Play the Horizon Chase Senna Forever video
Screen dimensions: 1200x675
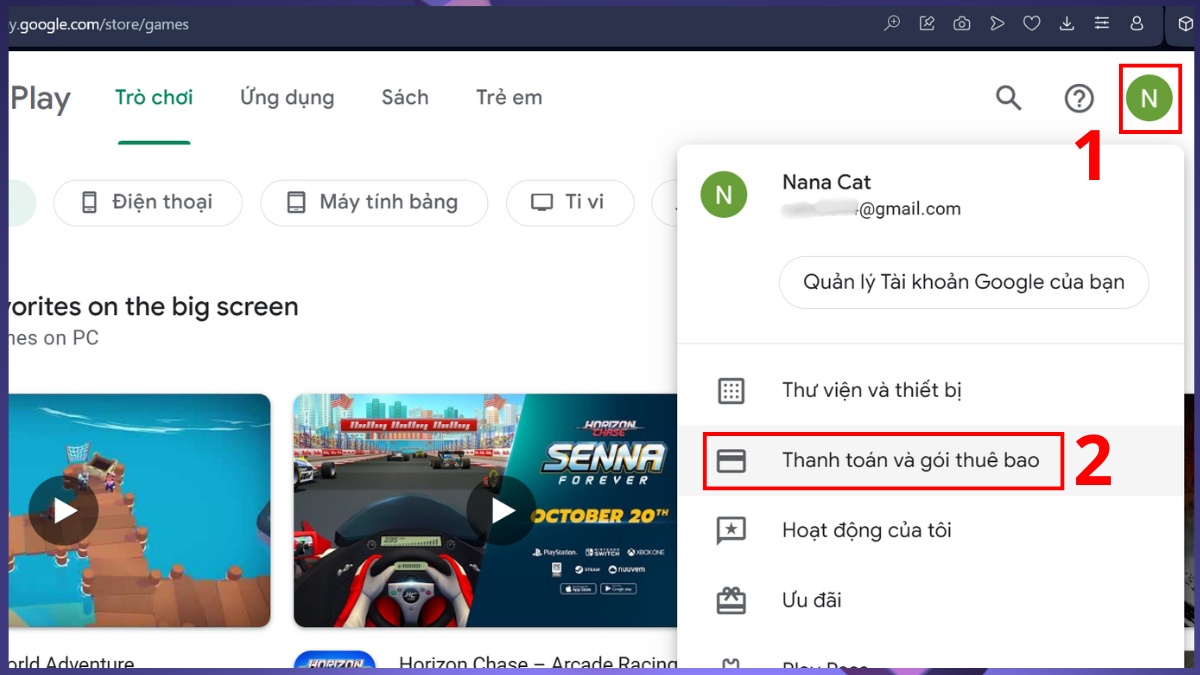501,511
